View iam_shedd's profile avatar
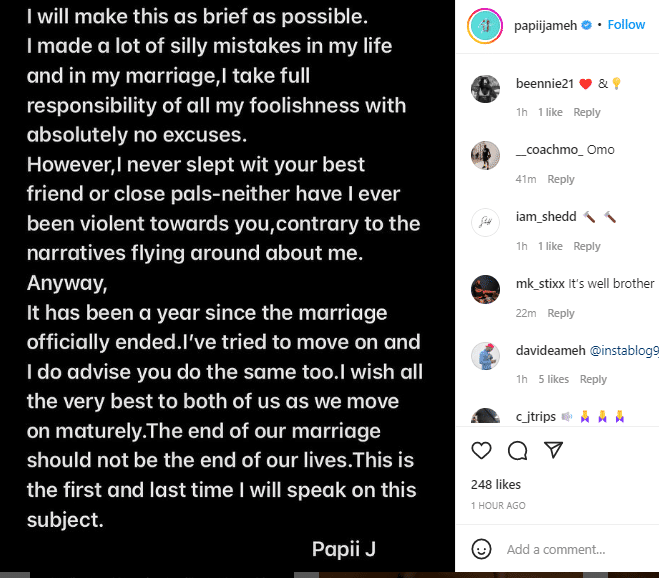The width and height of the screenshot is (659, 578). pyautogui.click(x=485, y=222)
